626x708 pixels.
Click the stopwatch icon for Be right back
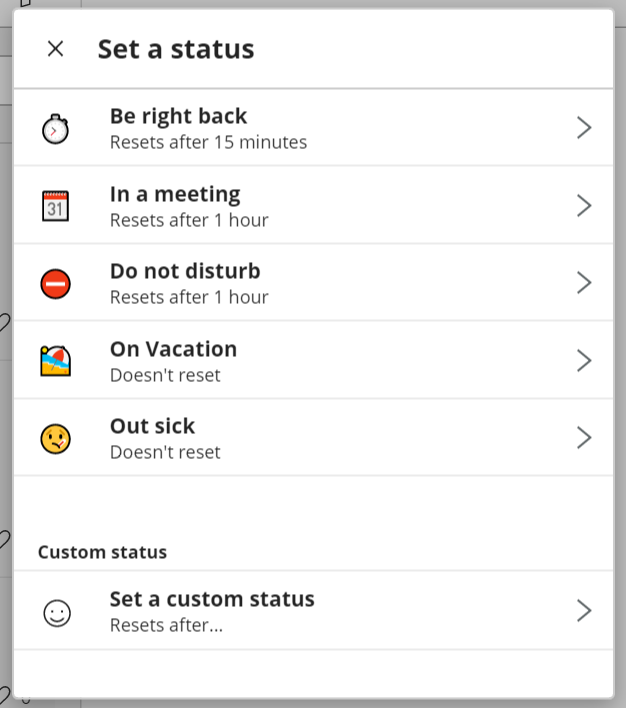pyautogui.click(x=56, y=129)
